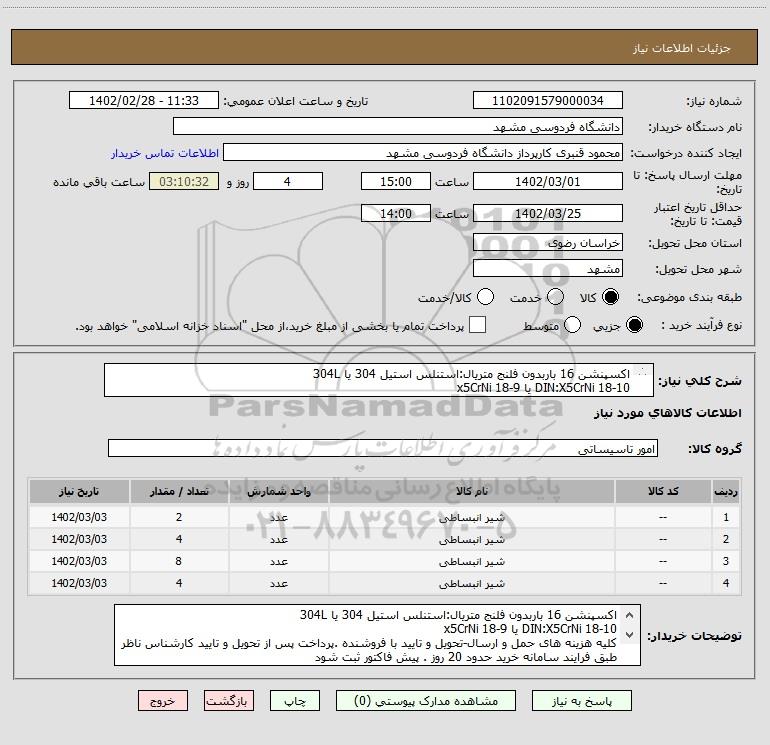Viewport: 770px width, 745px height.
Task: Click the عدد unit in row 2
Action: coord(278,539)
